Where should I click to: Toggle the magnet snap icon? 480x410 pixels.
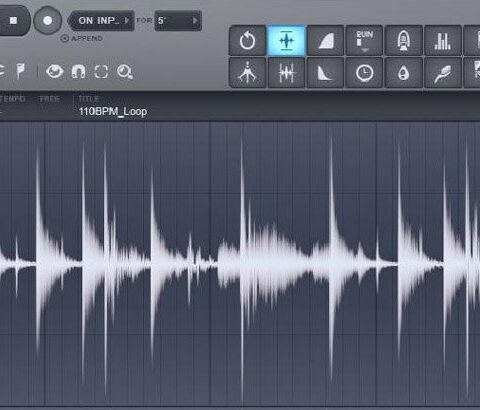click(x=78, y=71)
